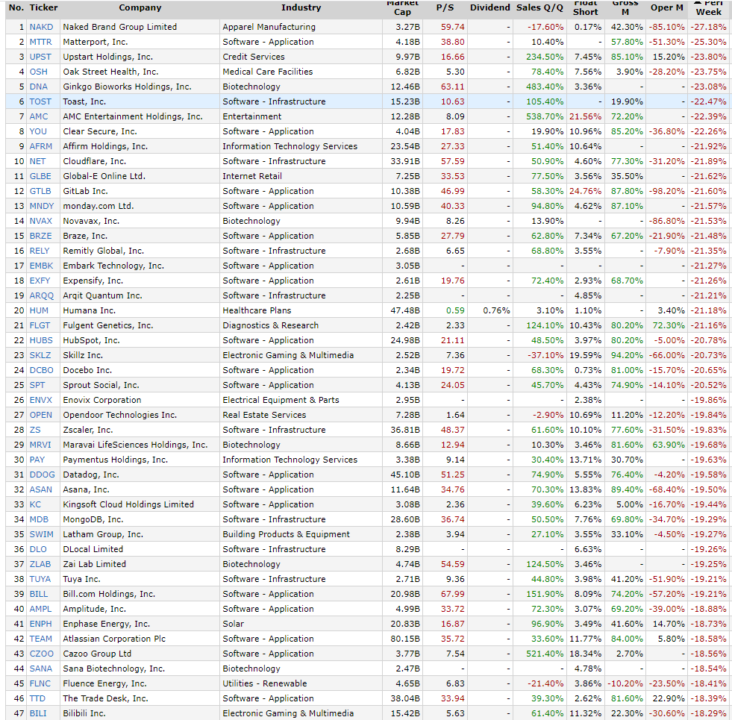
Task: Open SKLZ ticker link
Action: (40, 356)
